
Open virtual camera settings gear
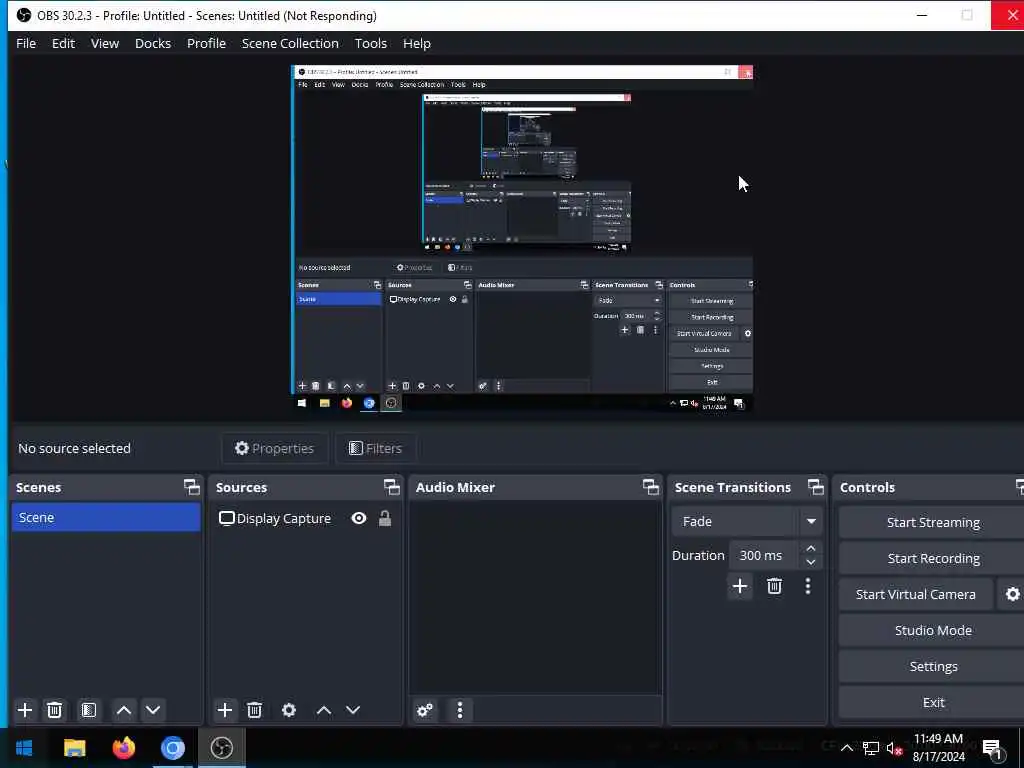point(1012,594)
